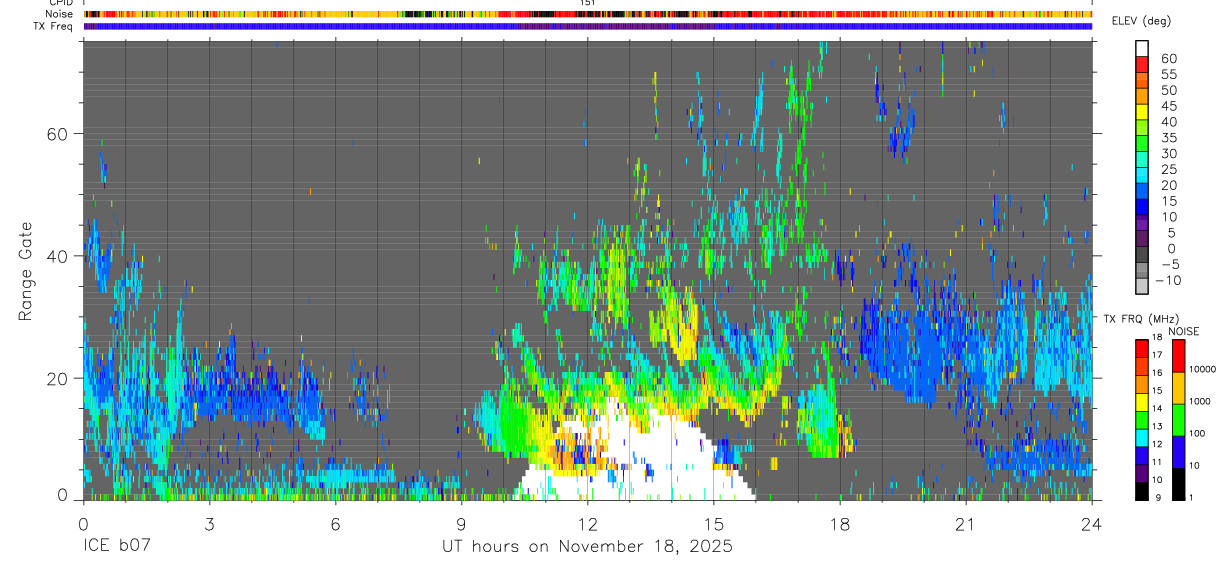
Task: Select the green 100–1000 NOISE swatch
Action: [1179, 420]
